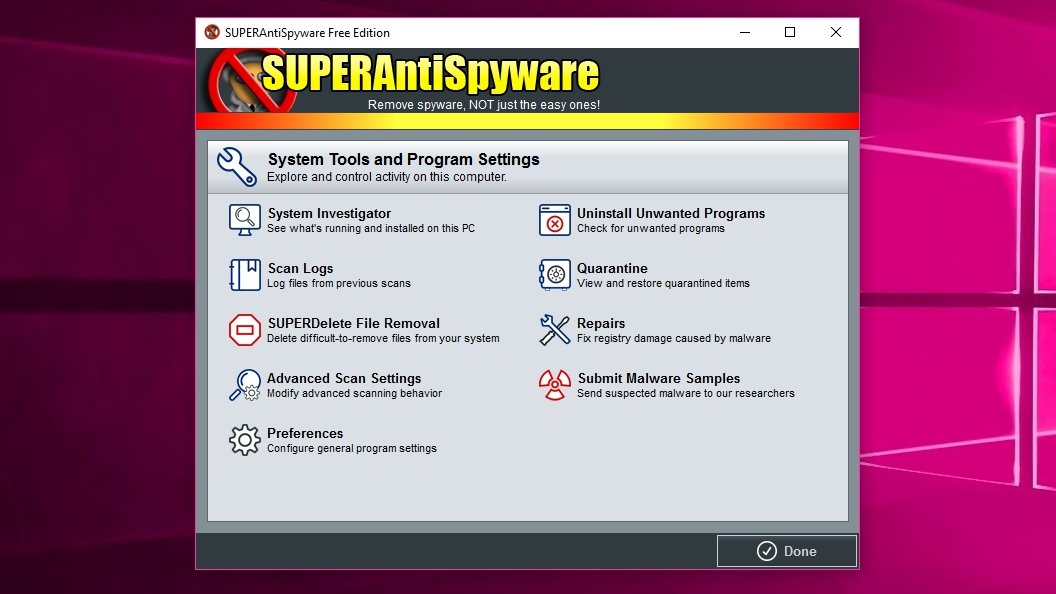Image resolution: width=1056 pixels, height=594 pixels.
Task: Choose SUPERDelete File Removal label
Action: click(x=354, y=323)
